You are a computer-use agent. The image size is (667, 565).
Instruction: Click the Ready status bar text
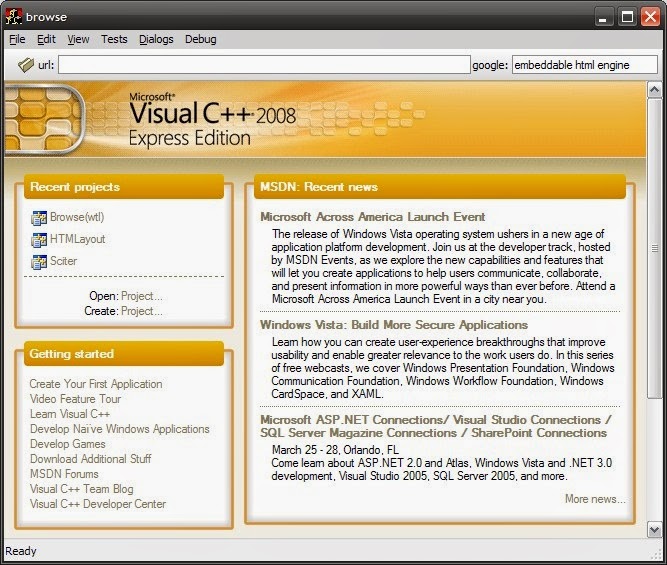21,551
